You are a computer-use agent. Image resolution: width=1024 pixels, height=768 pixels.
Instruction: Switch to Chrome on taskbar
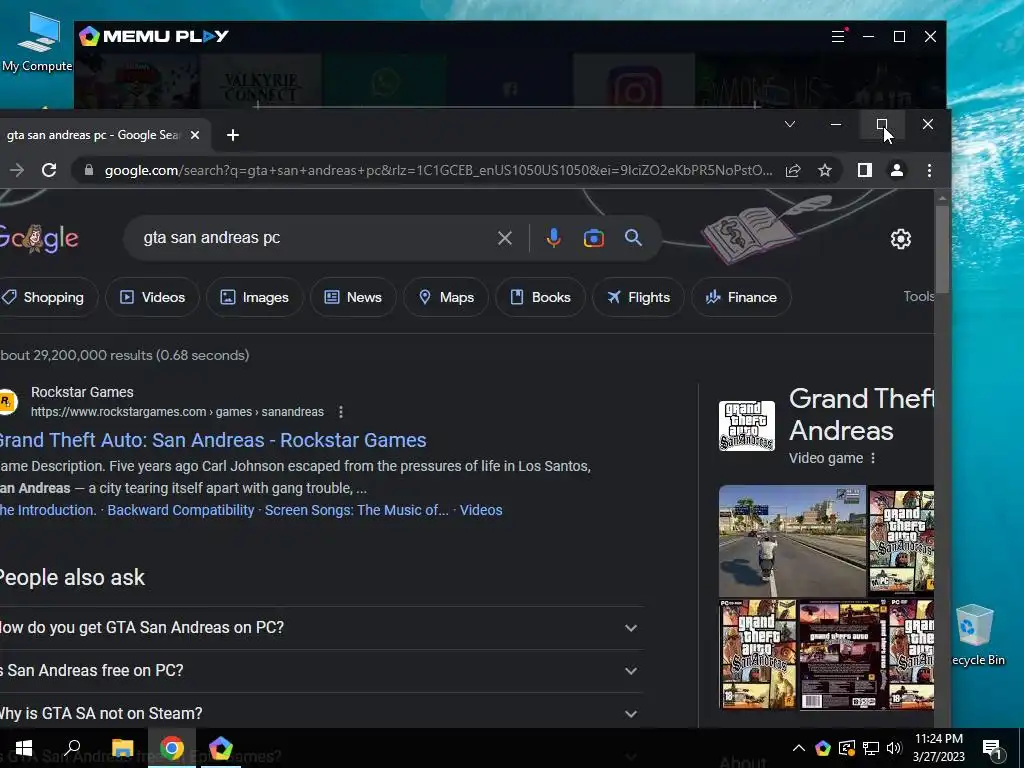tap(172, 748)
